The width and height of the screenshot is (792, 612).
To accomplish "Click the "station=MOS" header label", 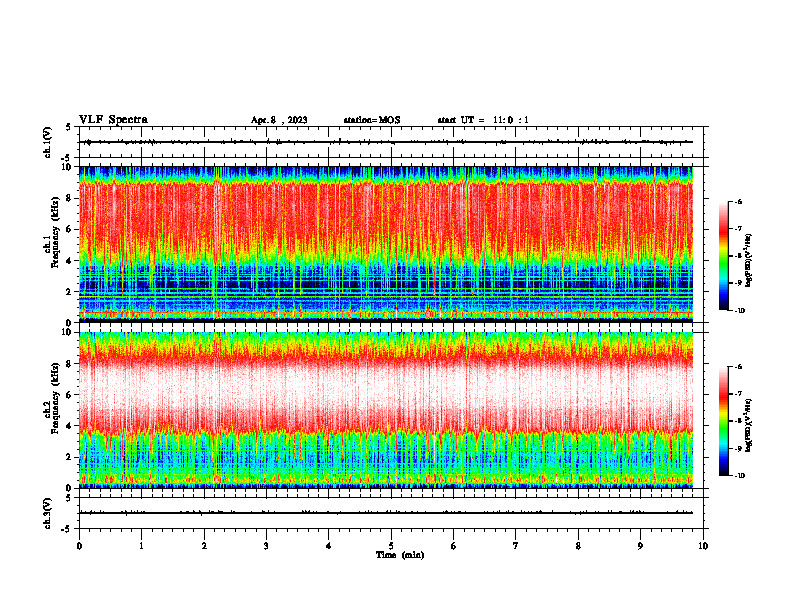I will [372, 120].
